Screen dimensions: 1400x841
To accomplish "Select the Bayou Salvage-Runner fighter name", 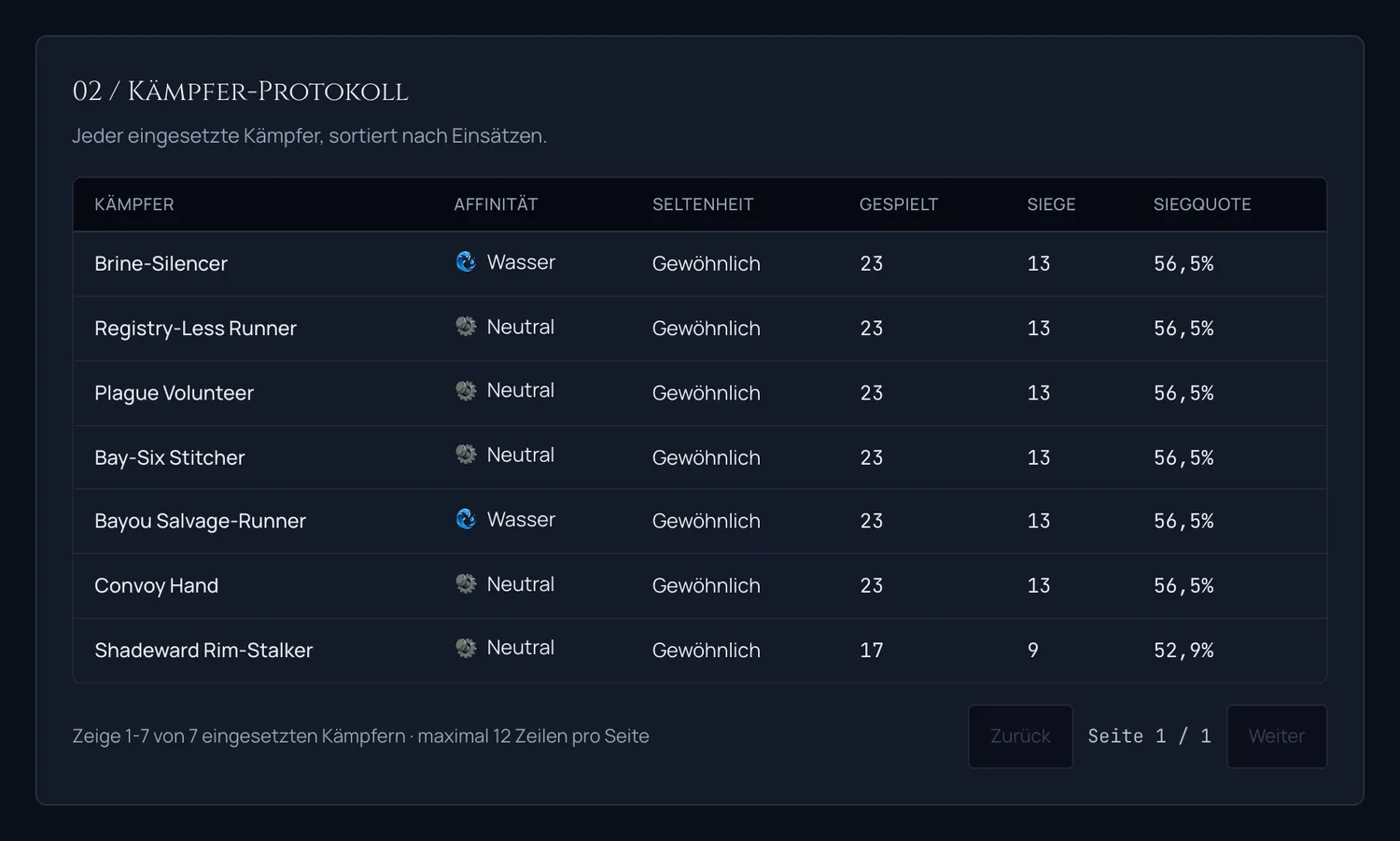I will point(200,521).
